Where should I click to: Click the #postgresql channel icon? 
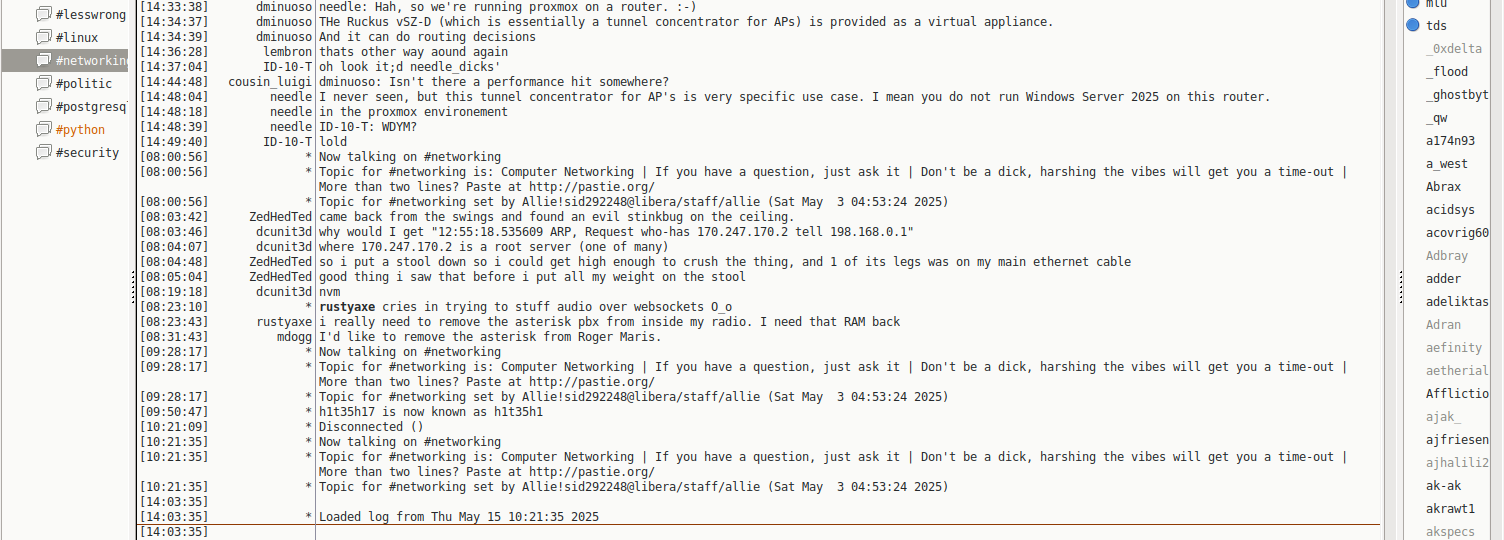click(x=44, y=107)
